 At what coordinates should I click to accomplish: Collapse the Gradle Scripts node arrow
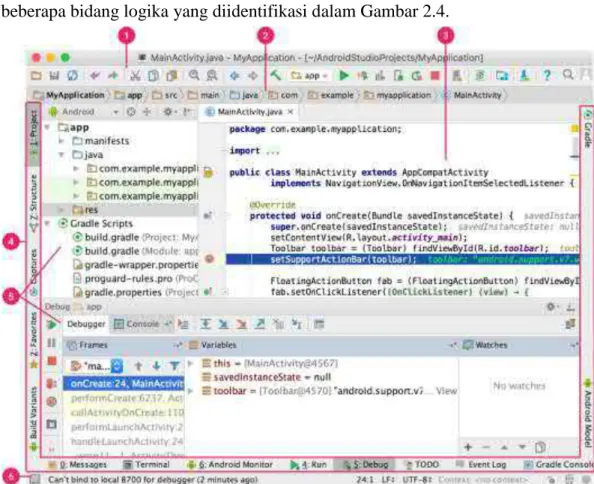point(47,223)
